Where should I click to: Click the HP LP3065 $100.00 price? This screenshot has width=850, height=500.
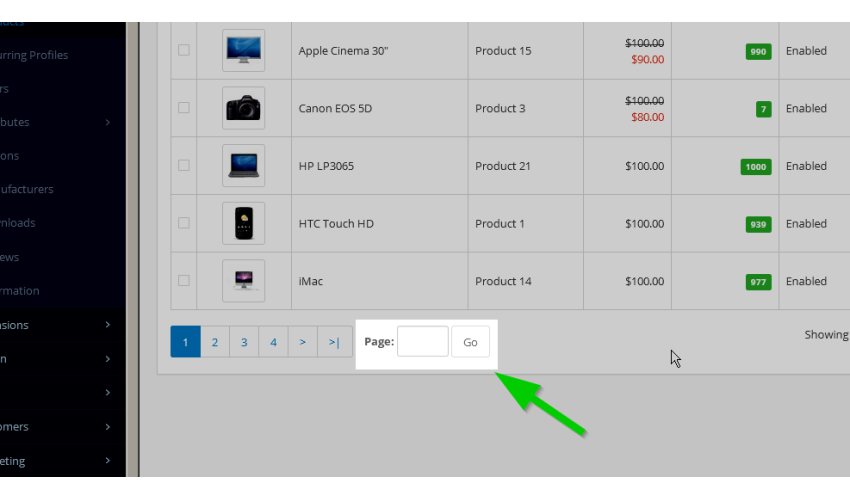coord(645,166)
